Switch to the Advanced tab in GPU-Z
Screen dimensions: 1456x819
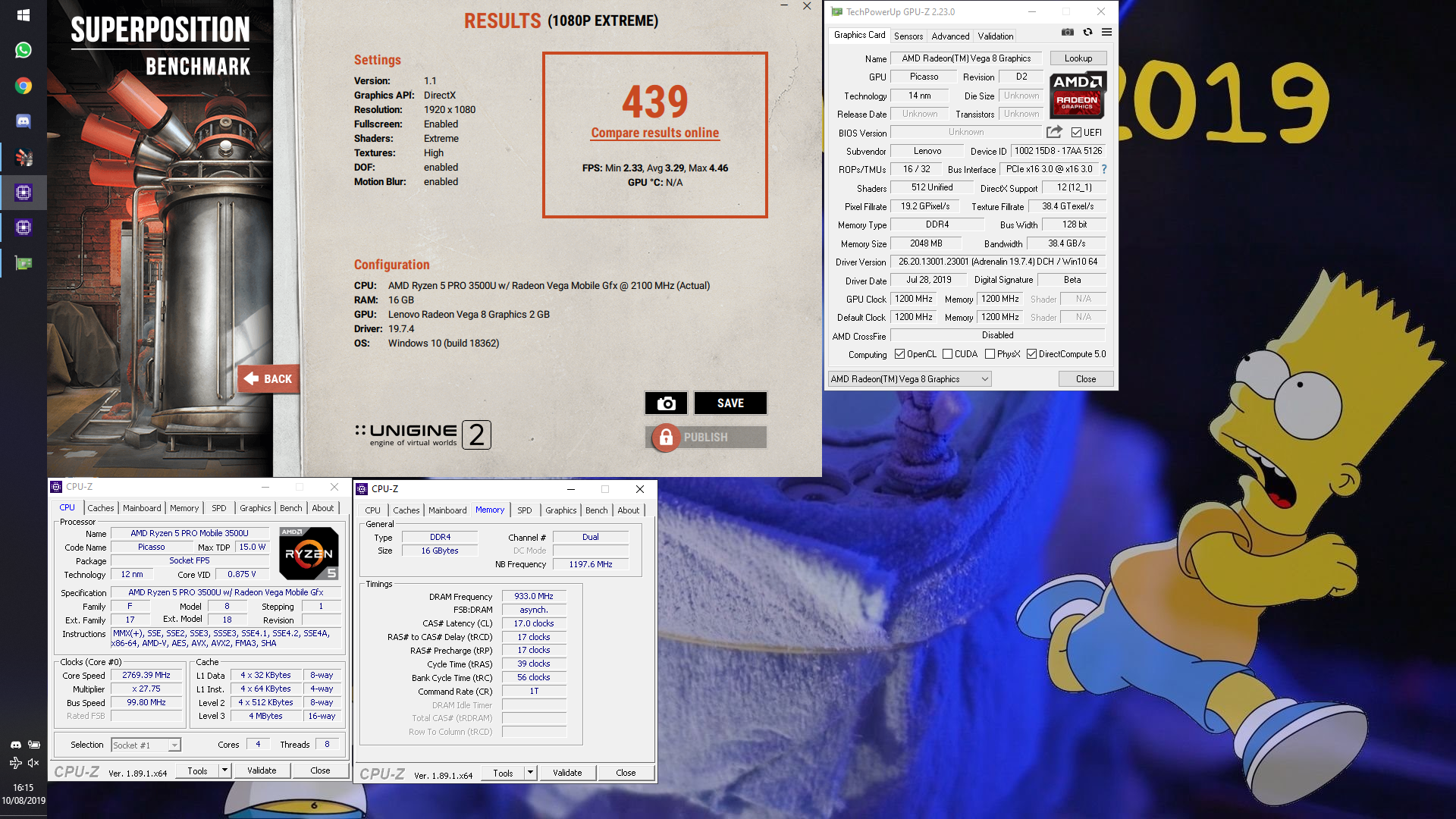coord(950,36)
